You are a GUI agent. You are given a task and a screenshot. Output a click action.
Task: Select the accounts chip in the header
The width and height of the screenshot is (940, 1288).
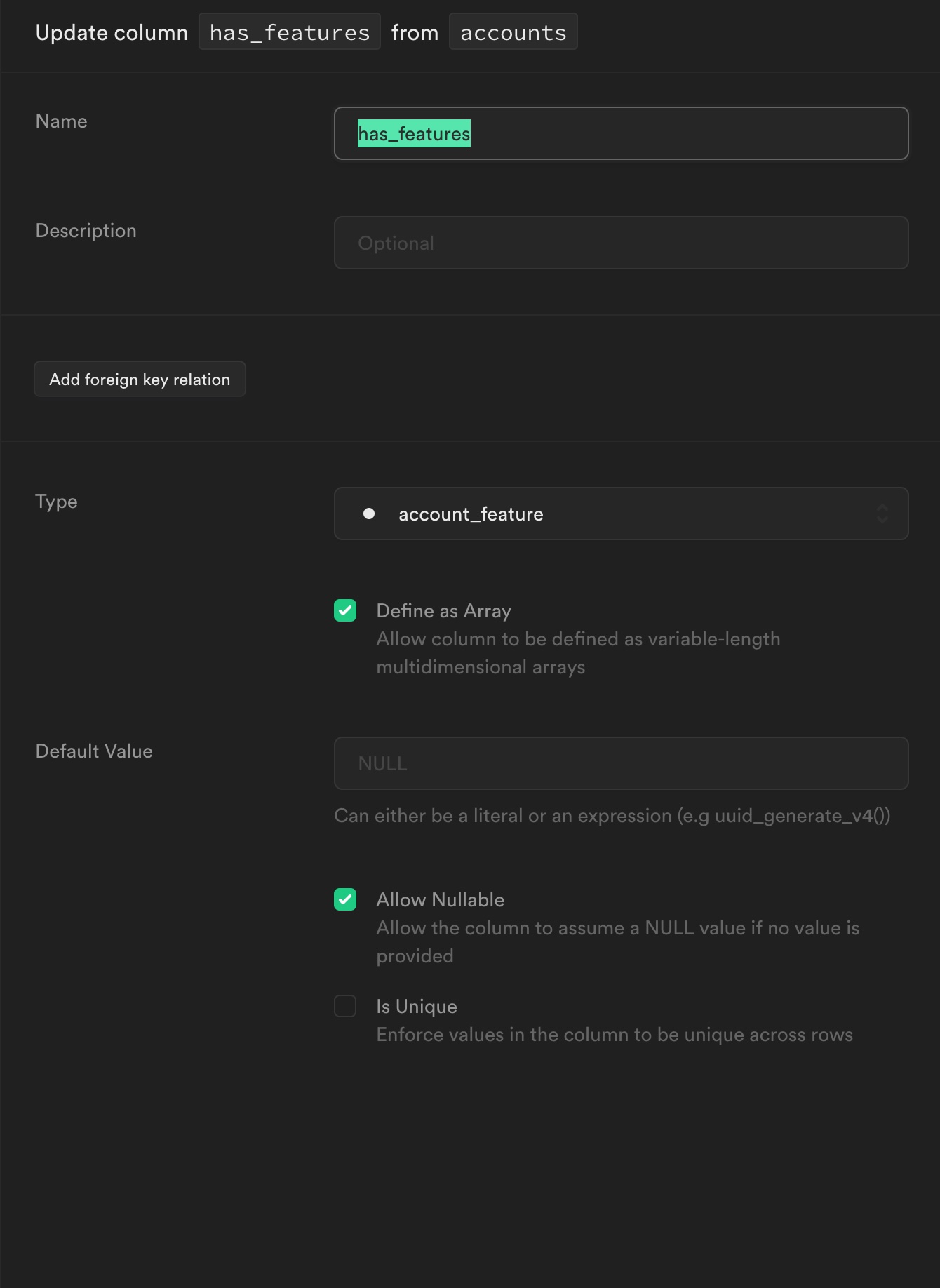pyautogui.click(x=513, y=31)
